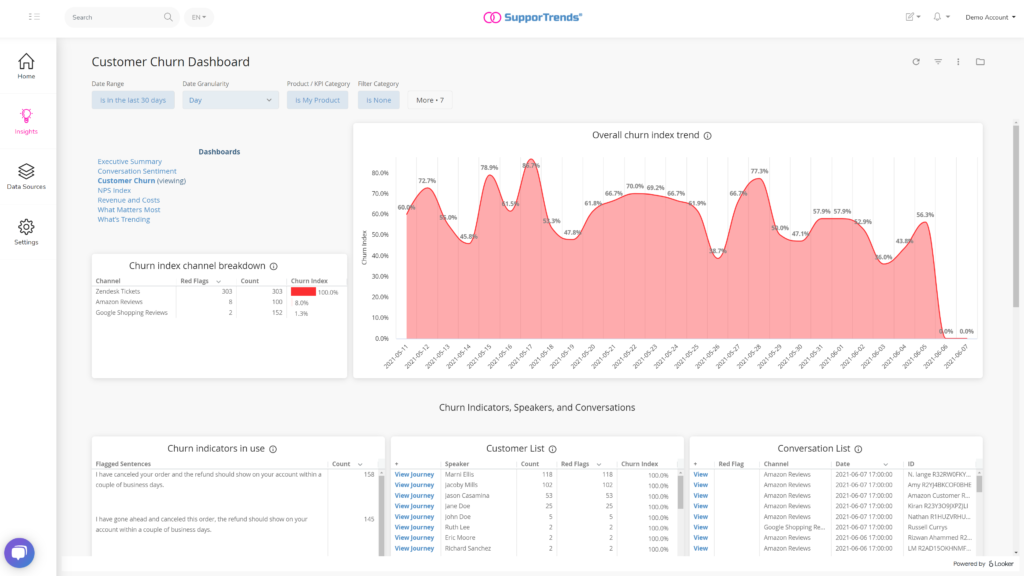1024x576 pixels.
Task: Switch to the Executive Summary dashboard
Action: tap(130, 160)
